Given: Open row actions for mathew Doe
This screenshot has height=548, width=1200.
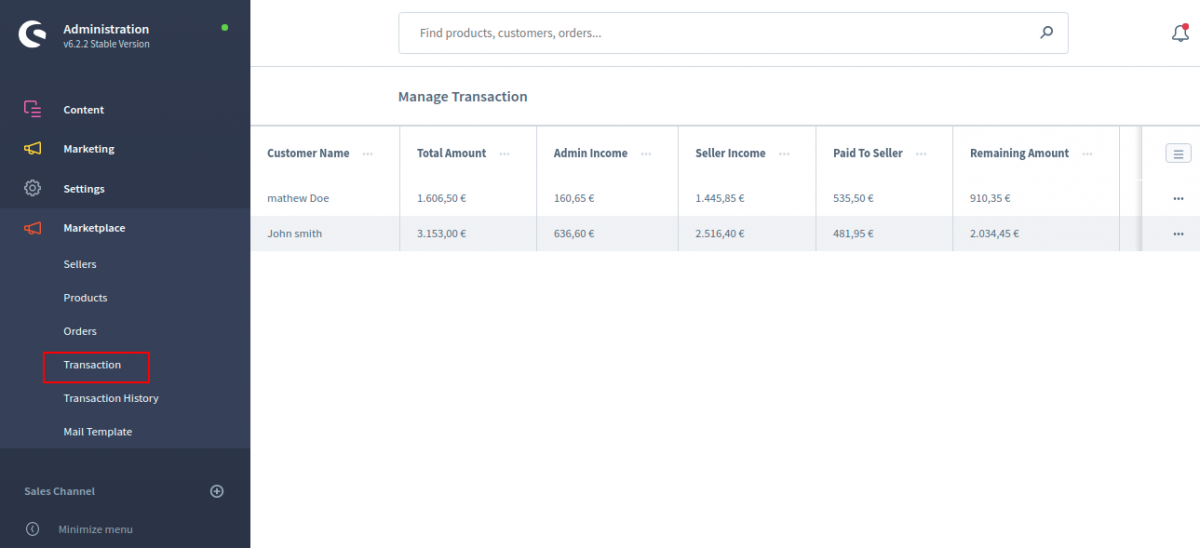Looking at the screenshot, I should 1178,198.
